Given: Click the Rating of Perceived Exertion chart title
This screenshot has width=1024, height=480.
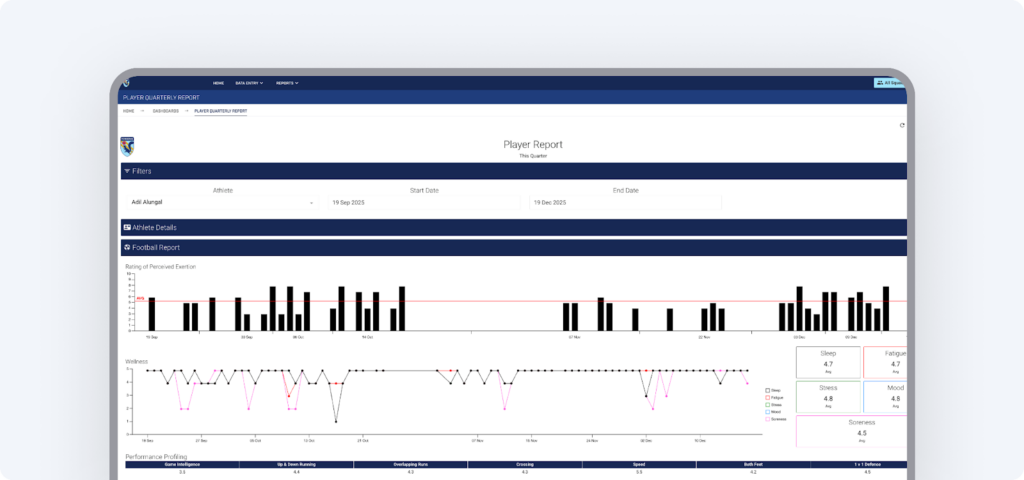Looking at the screenshot, I should point(161,266).
